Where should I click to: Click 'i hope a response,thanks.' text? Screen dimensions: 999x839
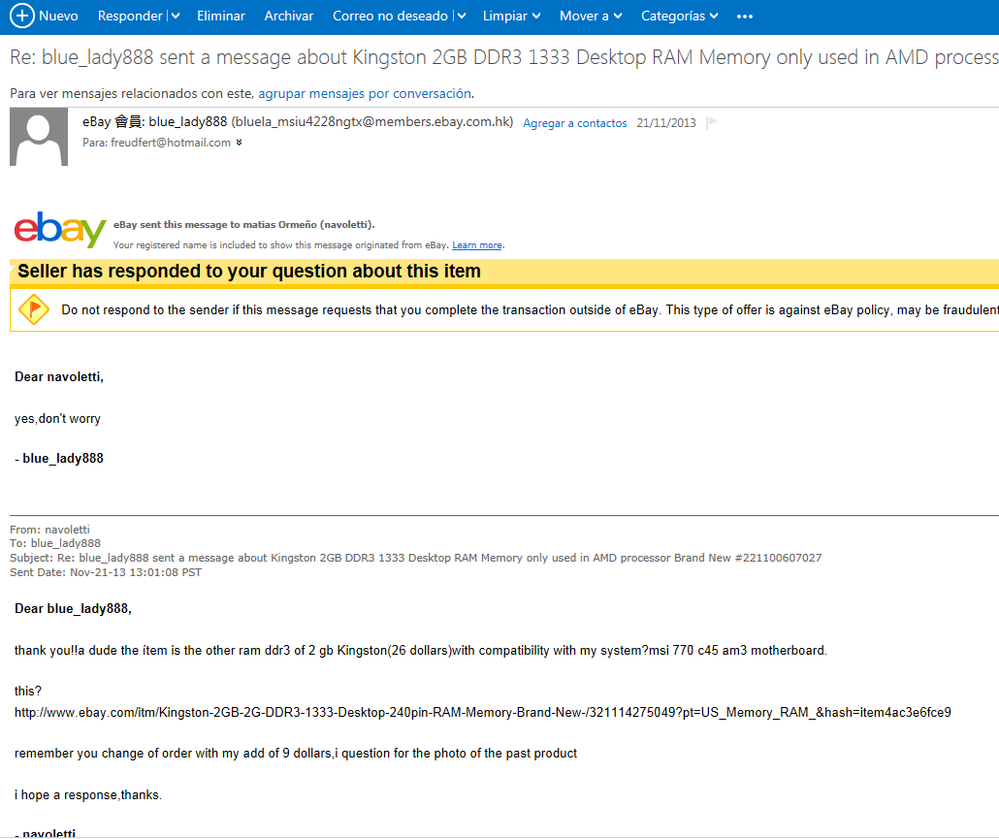[x=88, y=795]
